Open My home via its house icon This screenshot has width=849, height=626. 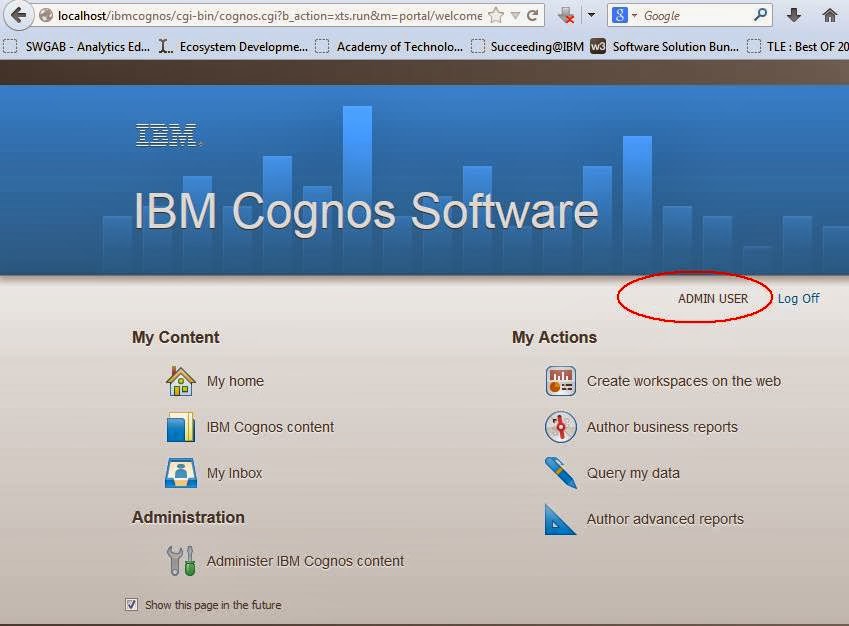pos(180,381)
